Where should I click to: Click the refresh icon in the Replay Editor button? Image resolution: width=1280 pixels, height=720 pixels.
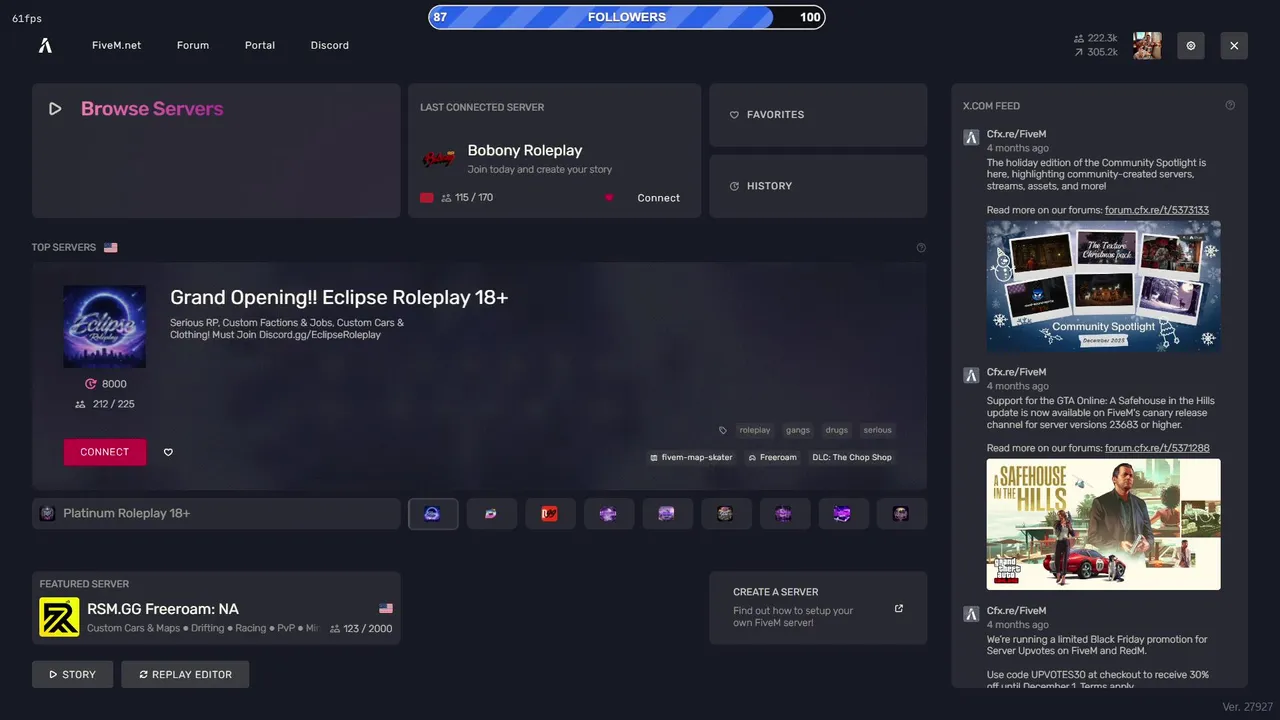(143, 675)
